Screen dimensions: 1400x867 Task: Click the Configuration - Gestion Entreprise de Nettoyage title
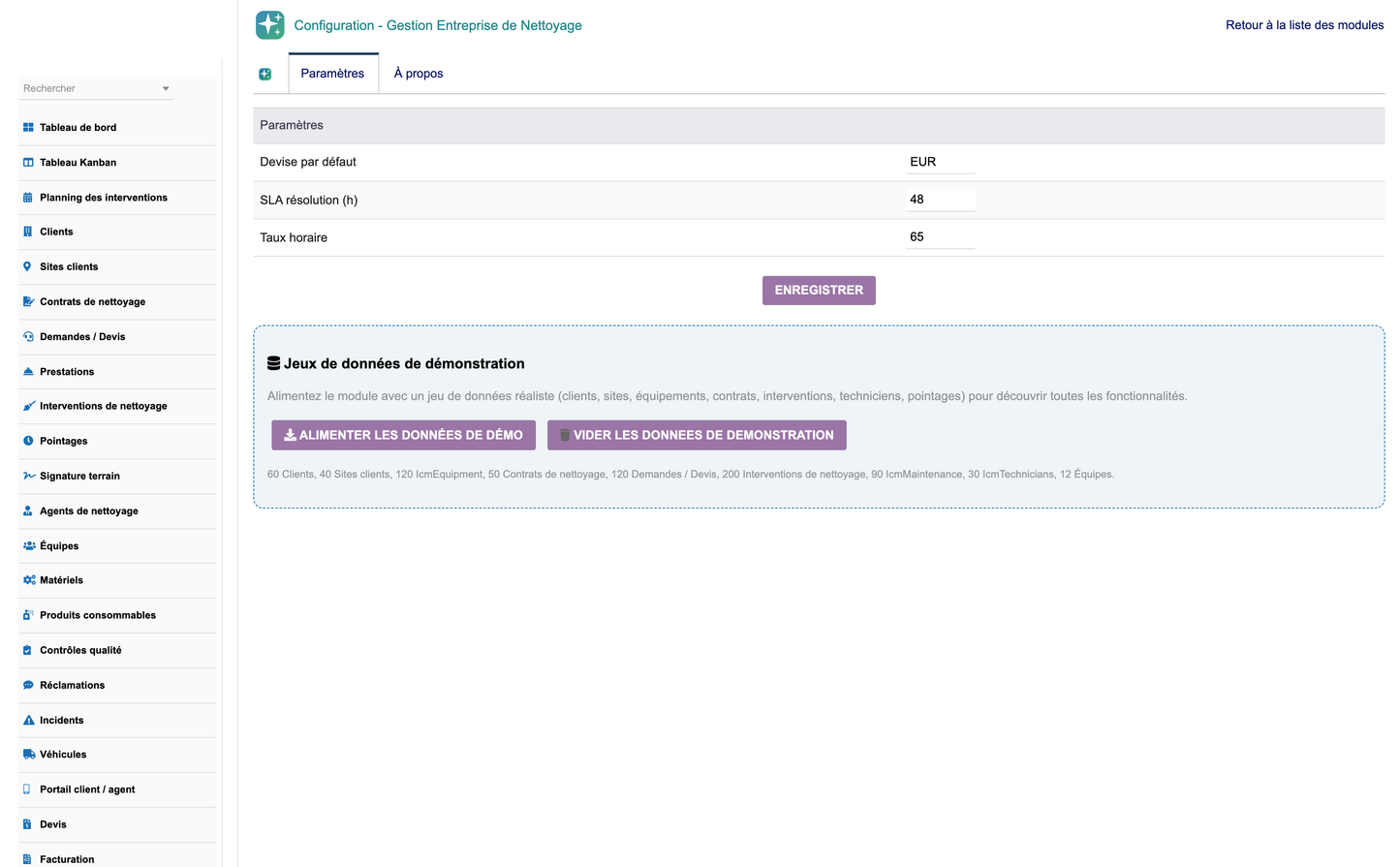[438, 25]
